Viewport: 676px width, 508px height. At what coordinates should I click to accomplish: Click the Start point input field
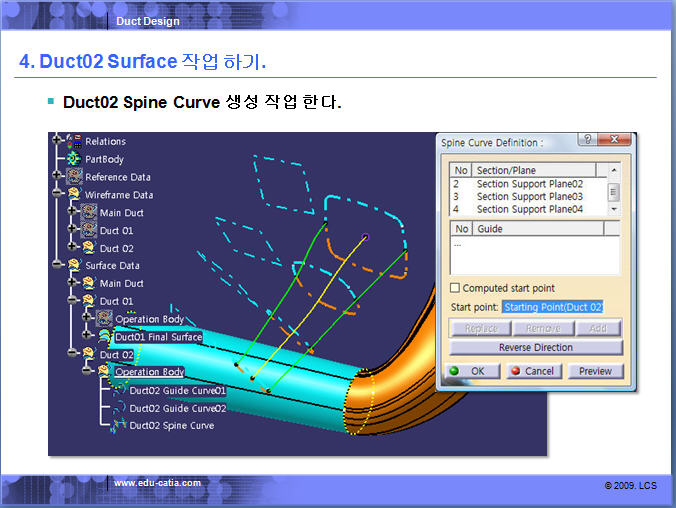click(x=552, y=307)
